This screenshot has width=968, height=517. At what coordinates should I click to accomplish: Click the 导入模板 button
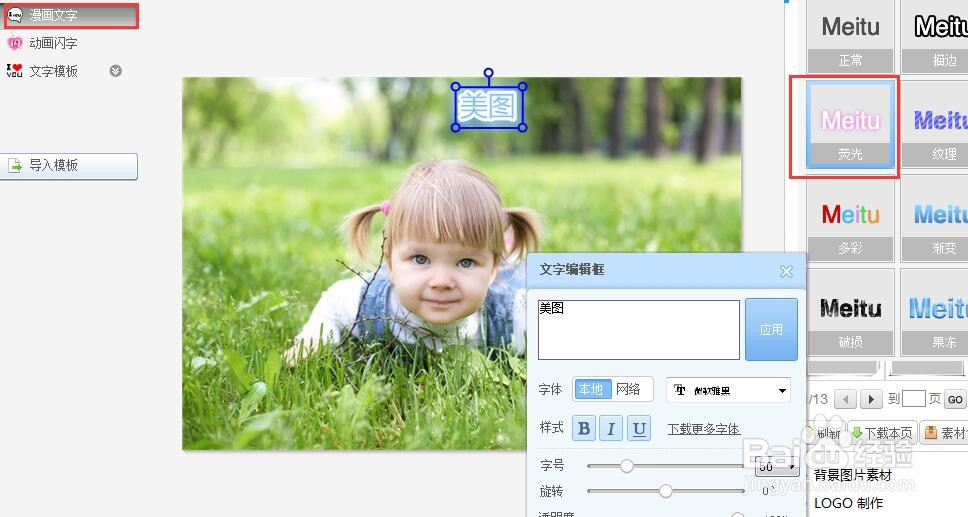[69, 166]
